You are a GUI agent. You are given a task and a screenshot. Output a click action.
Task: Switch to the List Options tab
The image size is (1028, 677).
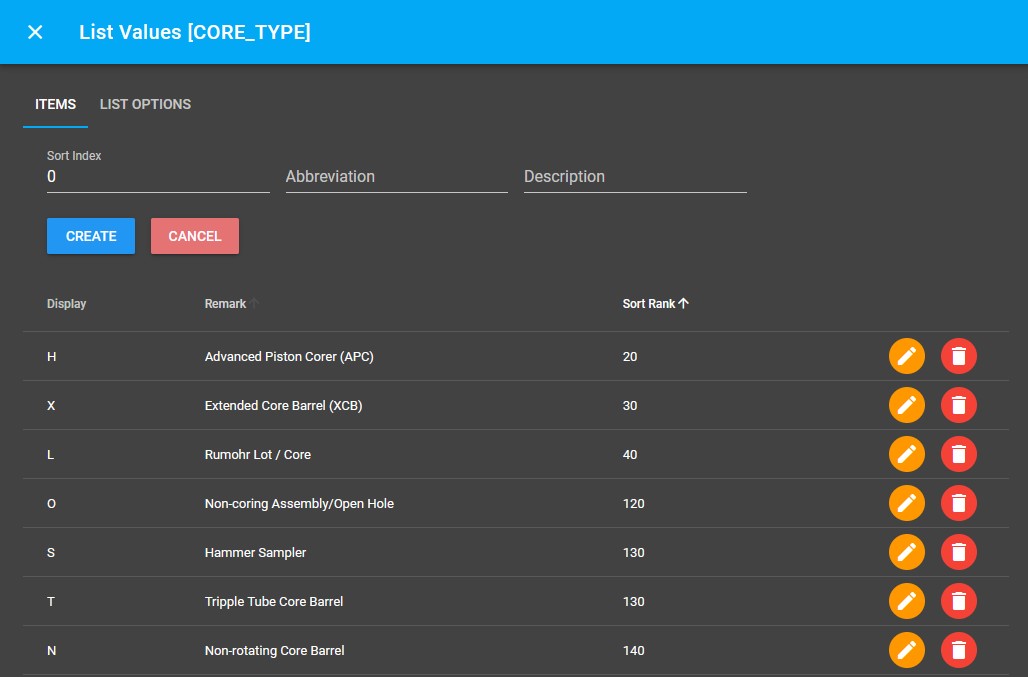point(145,104)
